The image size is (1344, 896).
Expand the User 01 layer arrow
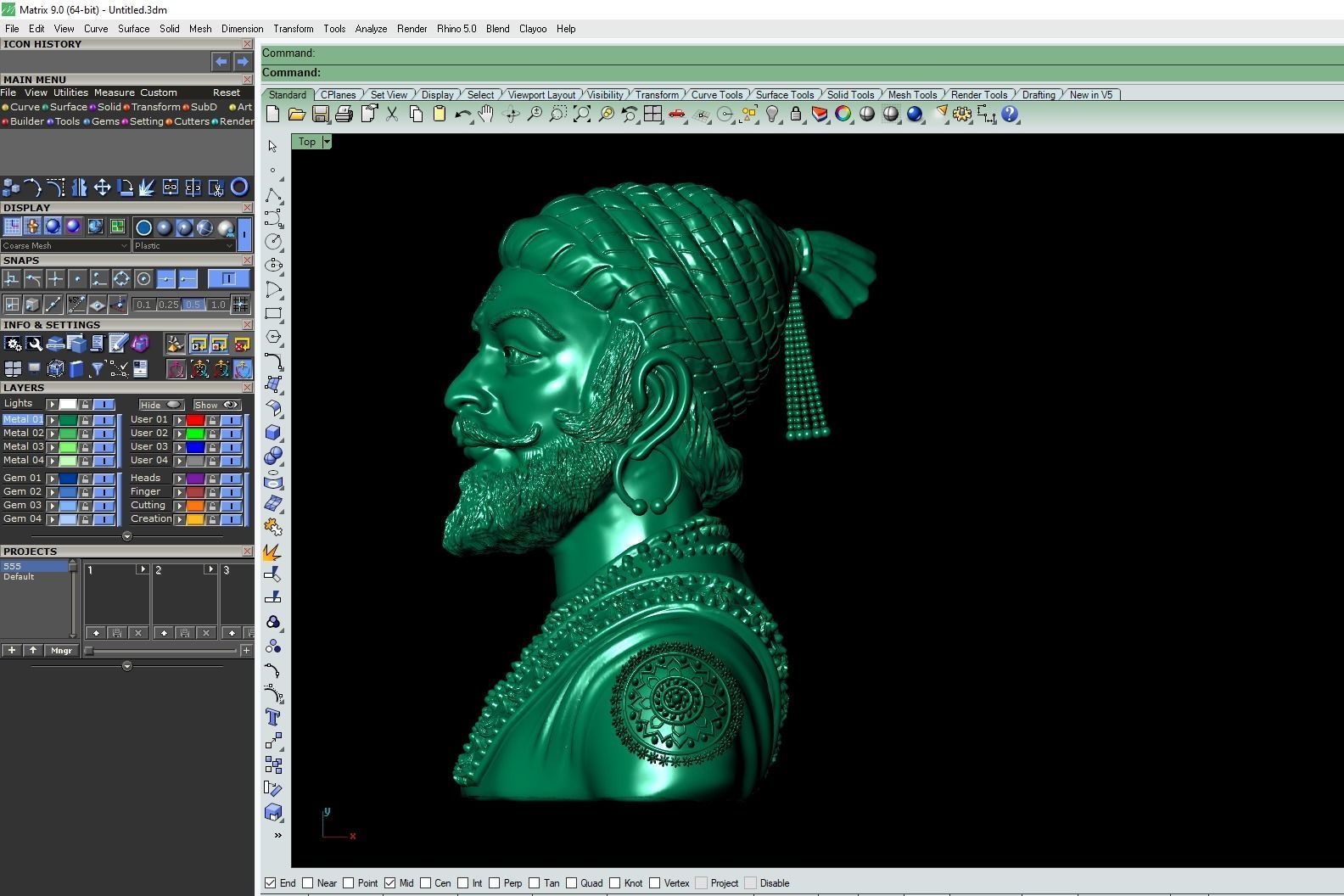(179, 420)
